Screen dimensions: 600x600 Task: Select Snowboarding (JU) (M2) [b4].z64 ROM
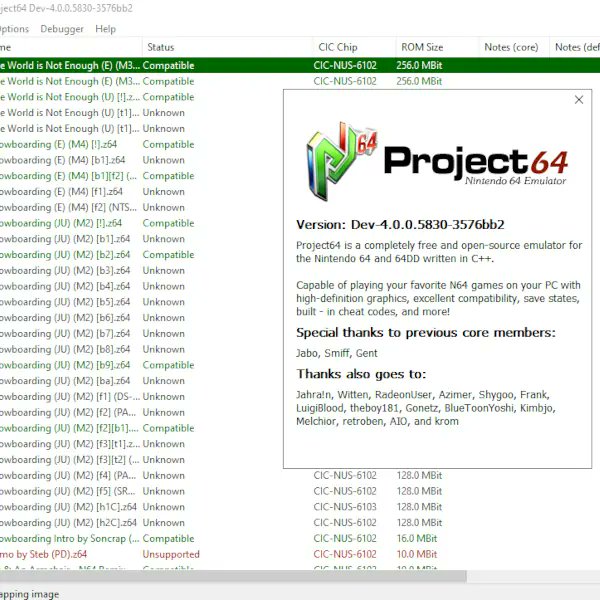(65, 287)
